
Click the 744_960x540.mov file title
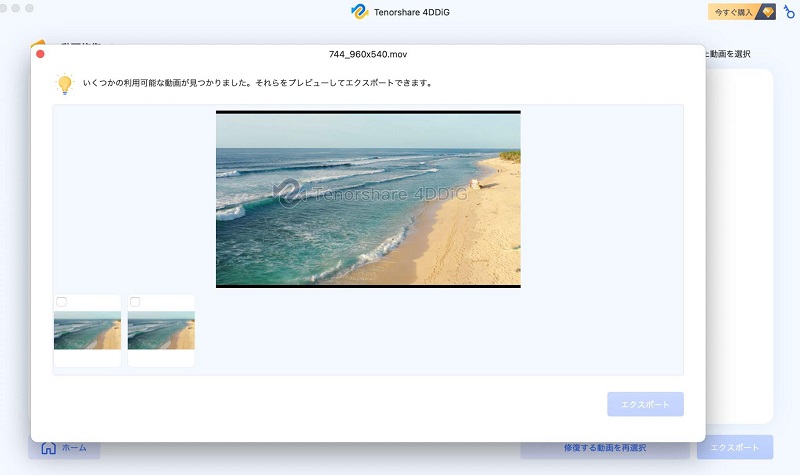368,54
